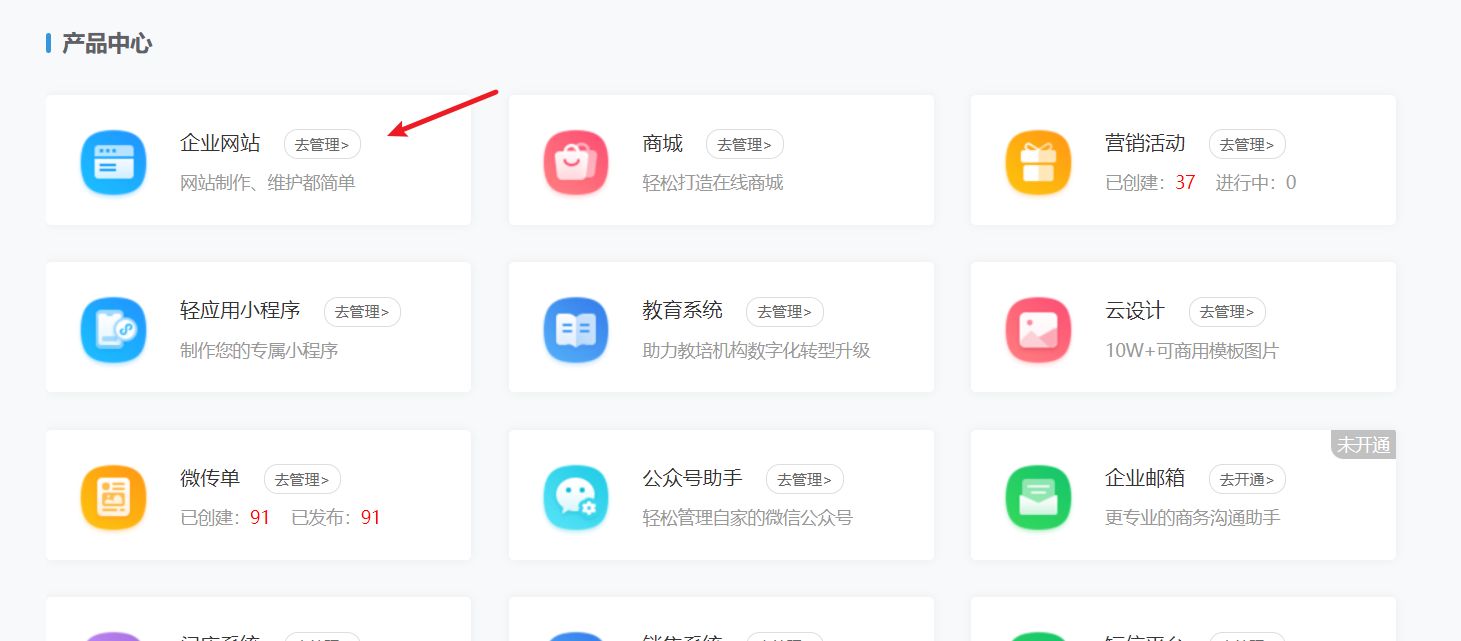This screenshot has height=641, width=1461.
Task: Click the 企业网站 blue website icon
Action: 113,160
